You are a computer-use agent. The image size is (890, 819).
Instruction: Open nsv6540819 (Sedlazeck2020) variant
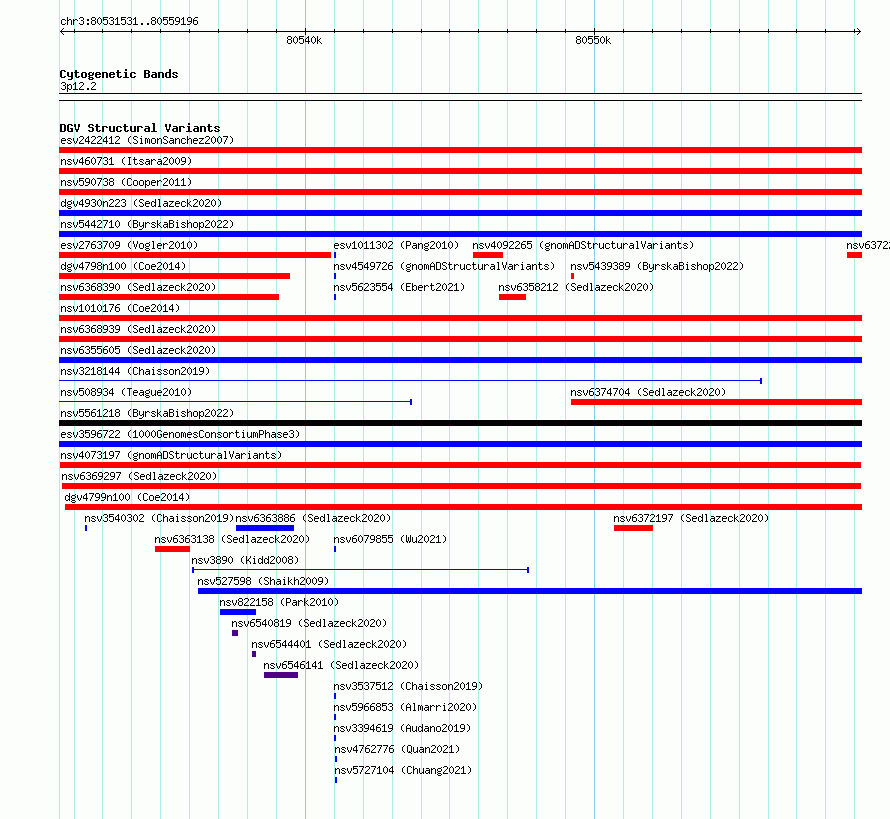(309, 623)
